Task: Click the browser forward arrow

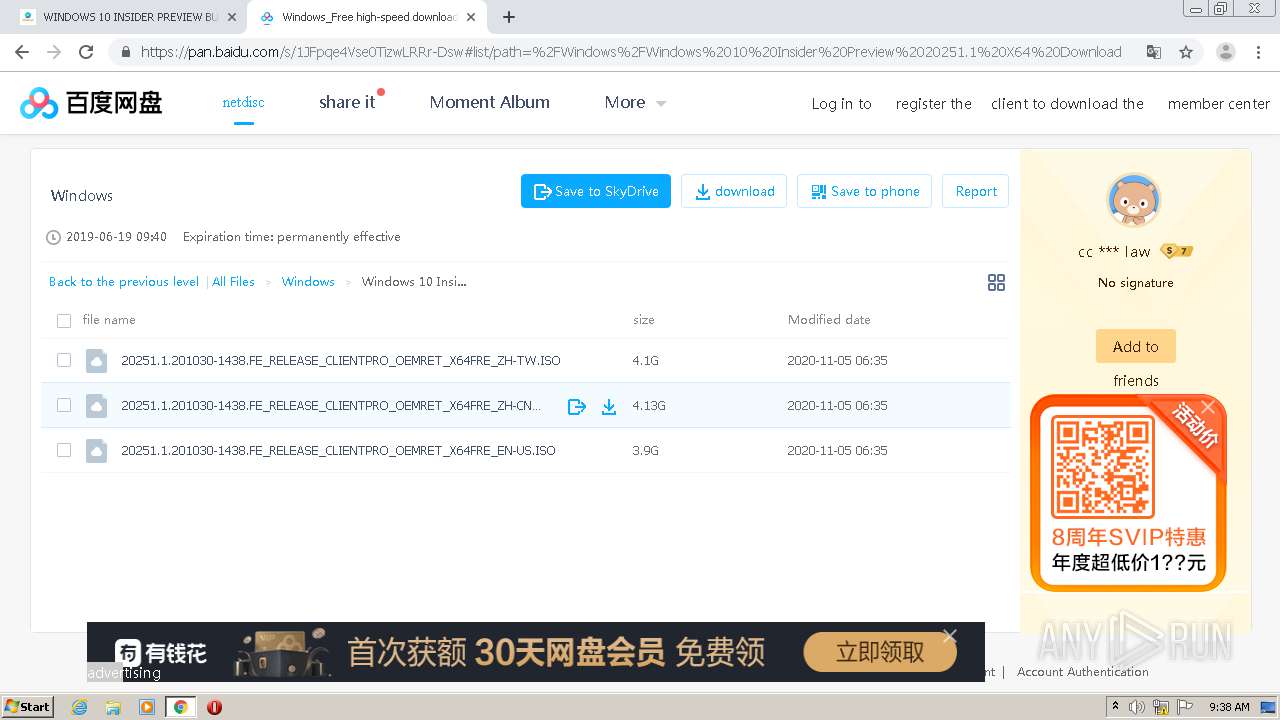Action: pyautogui.click(x=54, y=52)
